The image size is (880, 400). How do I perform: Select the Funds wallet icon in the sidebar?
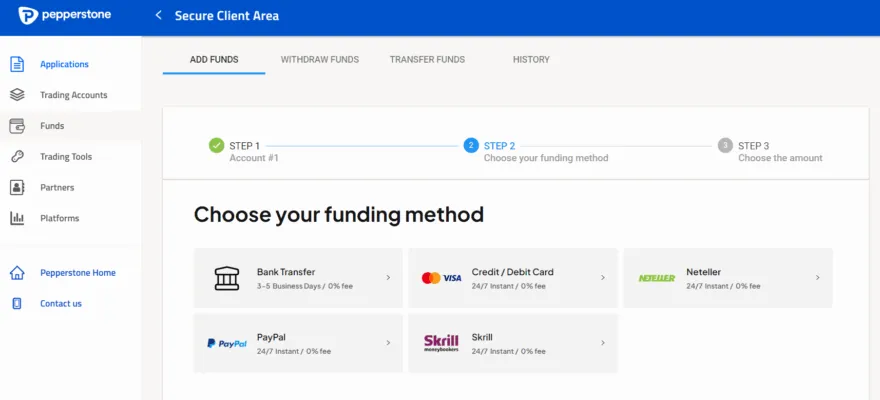pyautogui.click(x=17, y=126)
